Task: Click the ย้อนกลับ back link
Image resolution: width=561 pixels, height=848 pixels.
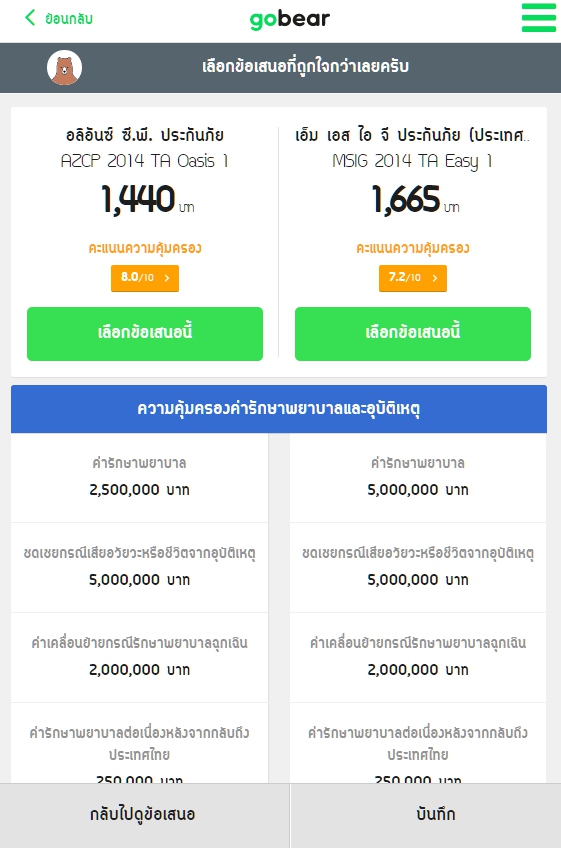Action: [x=59, y=18]
